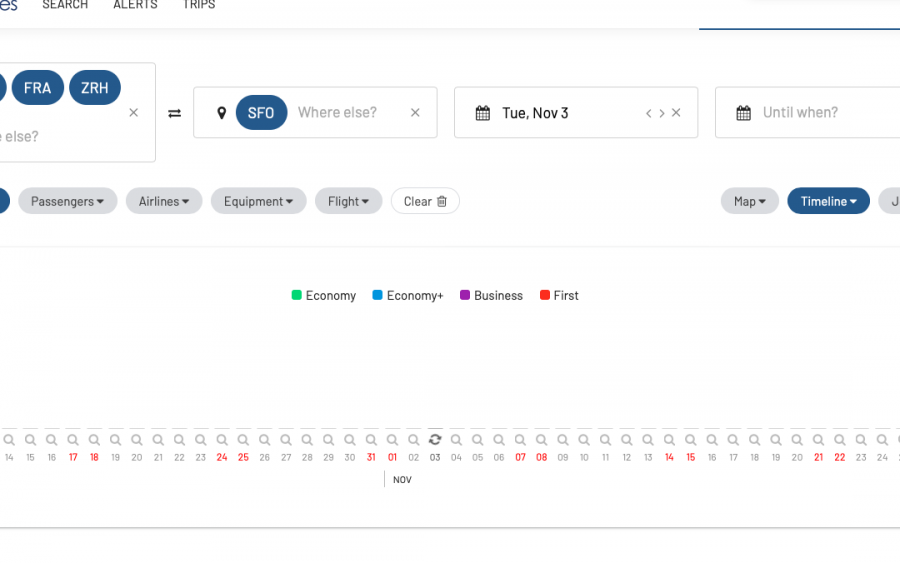Click the calendar icon beside Tue, Nov 3
The width and height of the screenshot is (900, 563).
coord(482,113)
